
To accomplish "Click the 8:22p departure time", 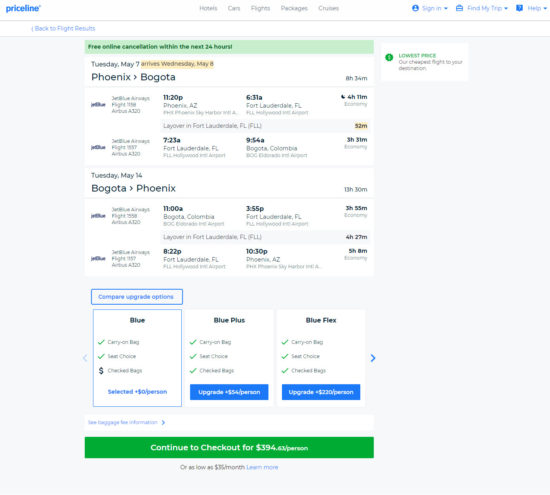I will tap(172, 251).
